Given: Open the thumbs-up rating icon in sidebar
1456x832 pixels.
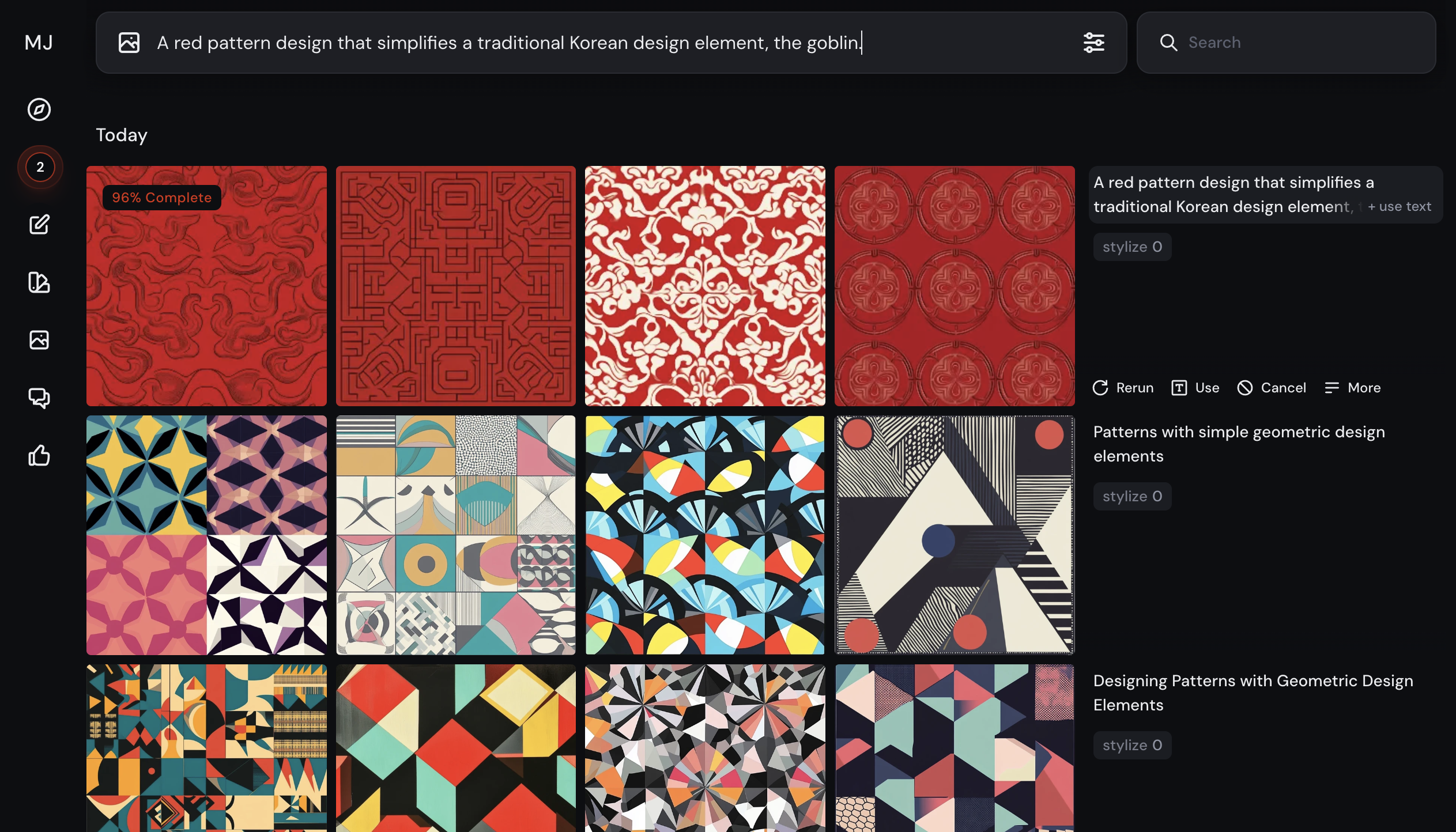Looking at the screenshot, I should tap(39, 455).
